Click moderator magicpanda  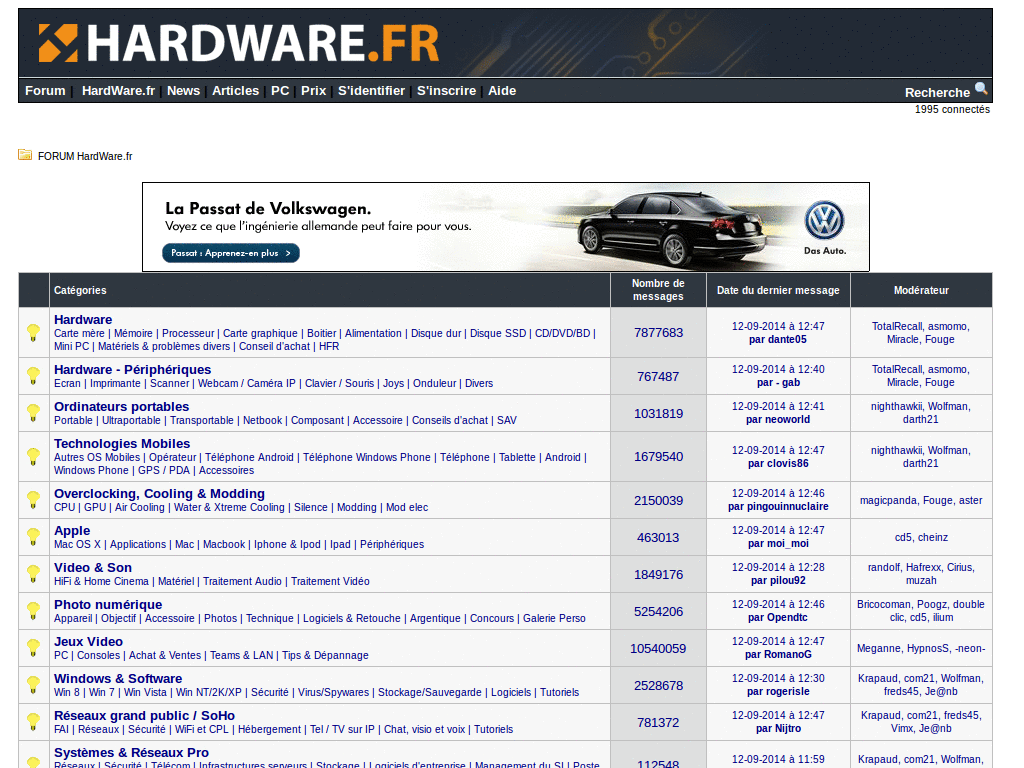pyautogui.click(x=888, y=500)
